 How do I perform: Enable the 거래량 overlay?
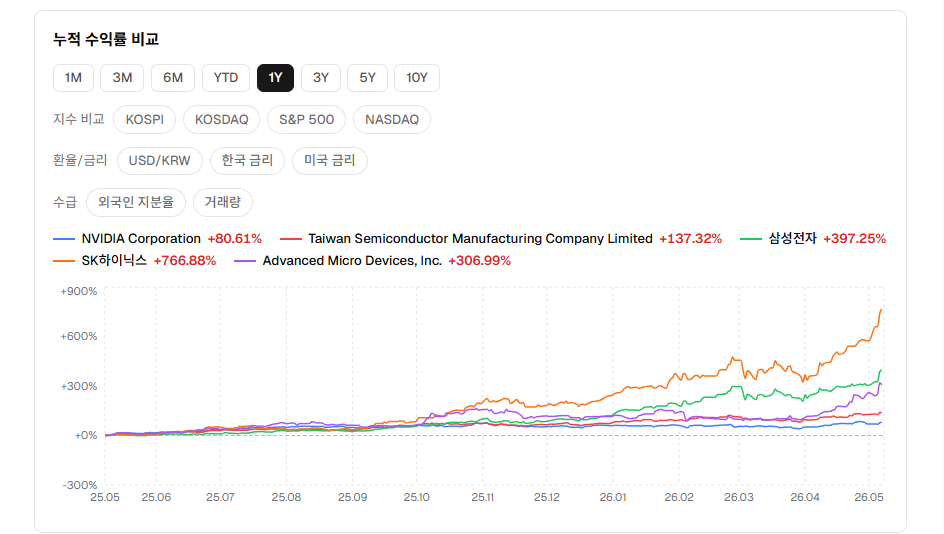pos(223,202)
